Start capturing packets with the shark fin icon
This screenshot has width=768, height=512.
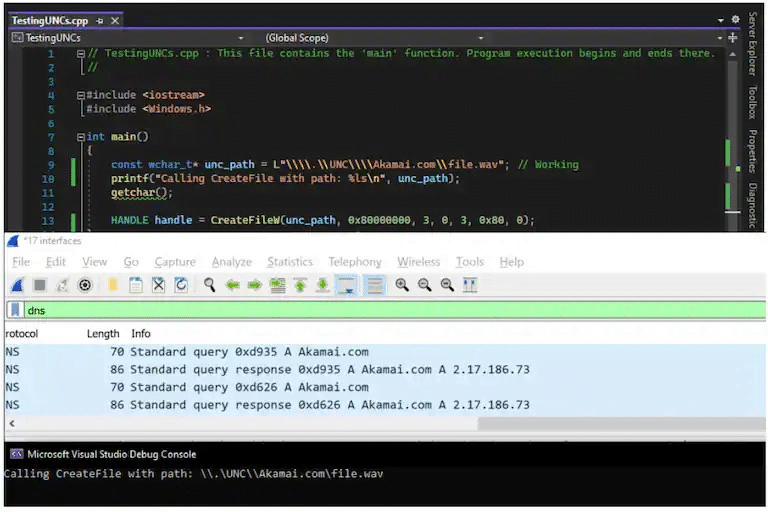click(x=17, y=285)
